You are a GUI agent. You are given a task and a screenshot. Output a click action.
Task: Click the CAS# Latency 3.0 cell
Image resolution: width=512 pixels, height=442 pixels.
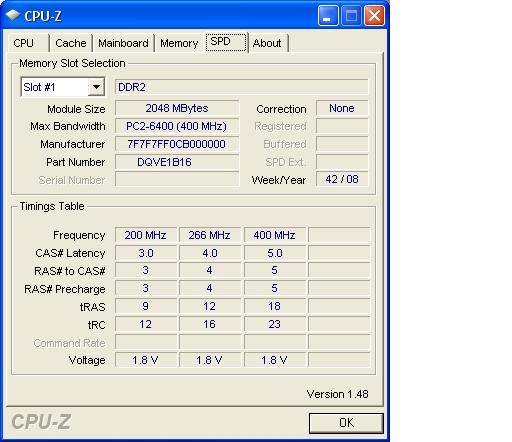[x=146, y=253]
